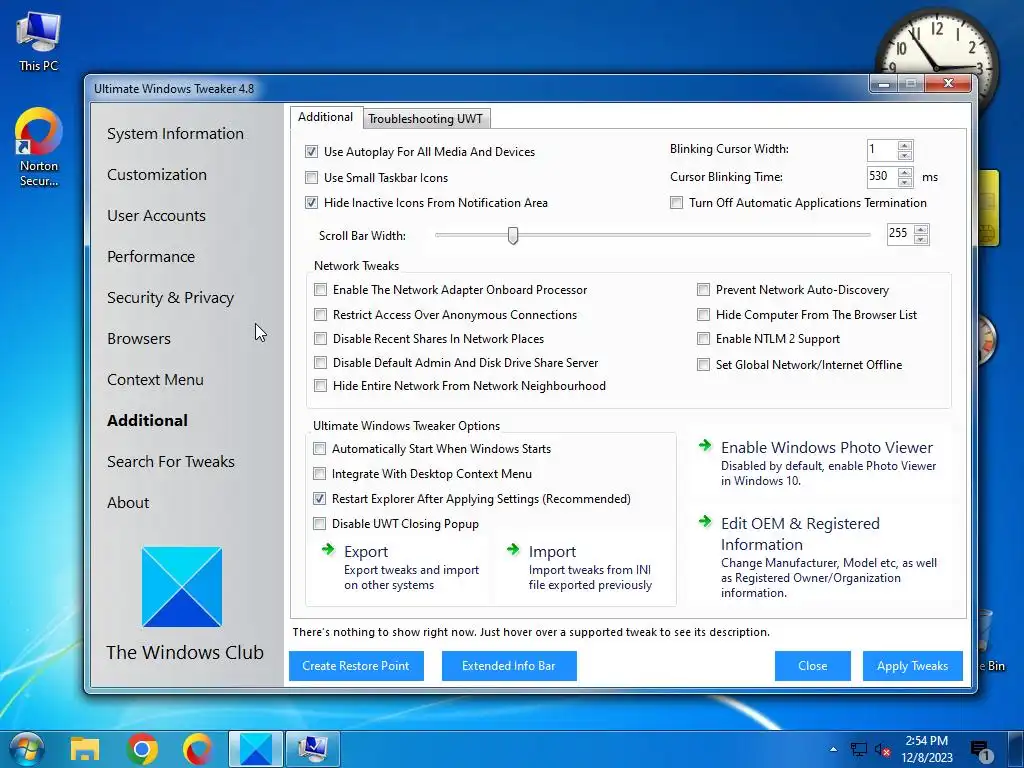The width and height of the screenshot is (1024, 768).
Task: Open the Windows Start orb
Action: 26,749
